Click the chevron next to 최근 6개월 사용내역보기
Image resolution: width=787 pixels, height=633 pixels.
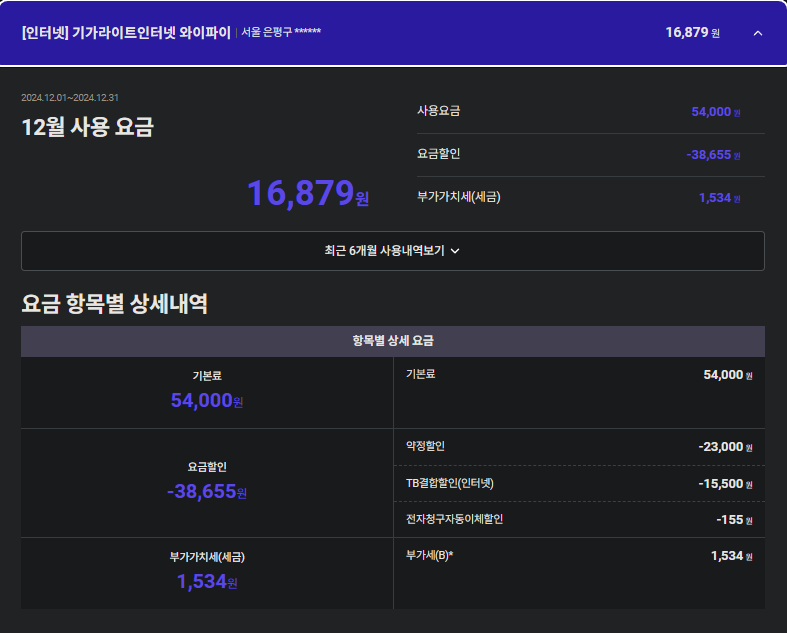tap(455, 251)
